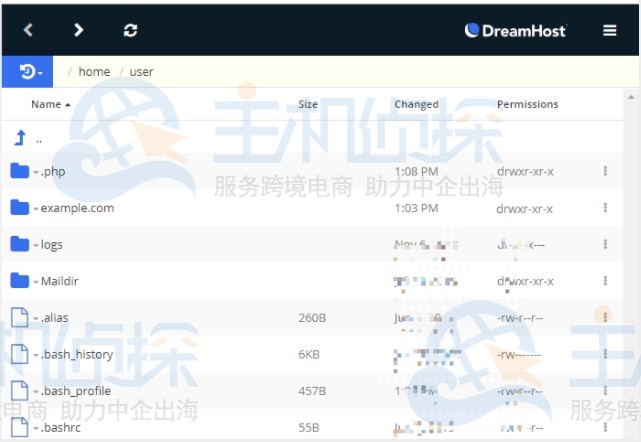Click the scrollbar up arrow
This screenshot has width=641, height=442.
pos(631,97)
